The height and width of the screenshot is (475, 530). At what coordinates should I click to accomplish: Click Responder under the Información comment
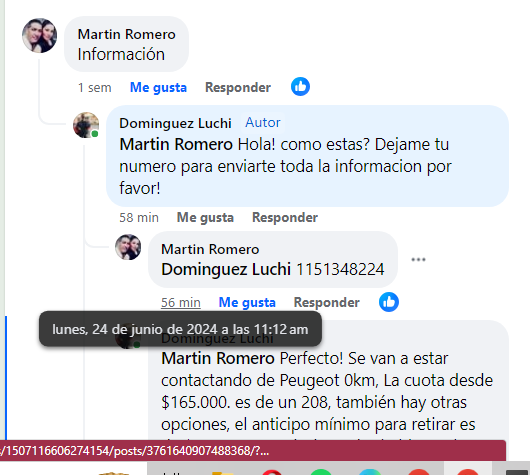coord(238,88)
